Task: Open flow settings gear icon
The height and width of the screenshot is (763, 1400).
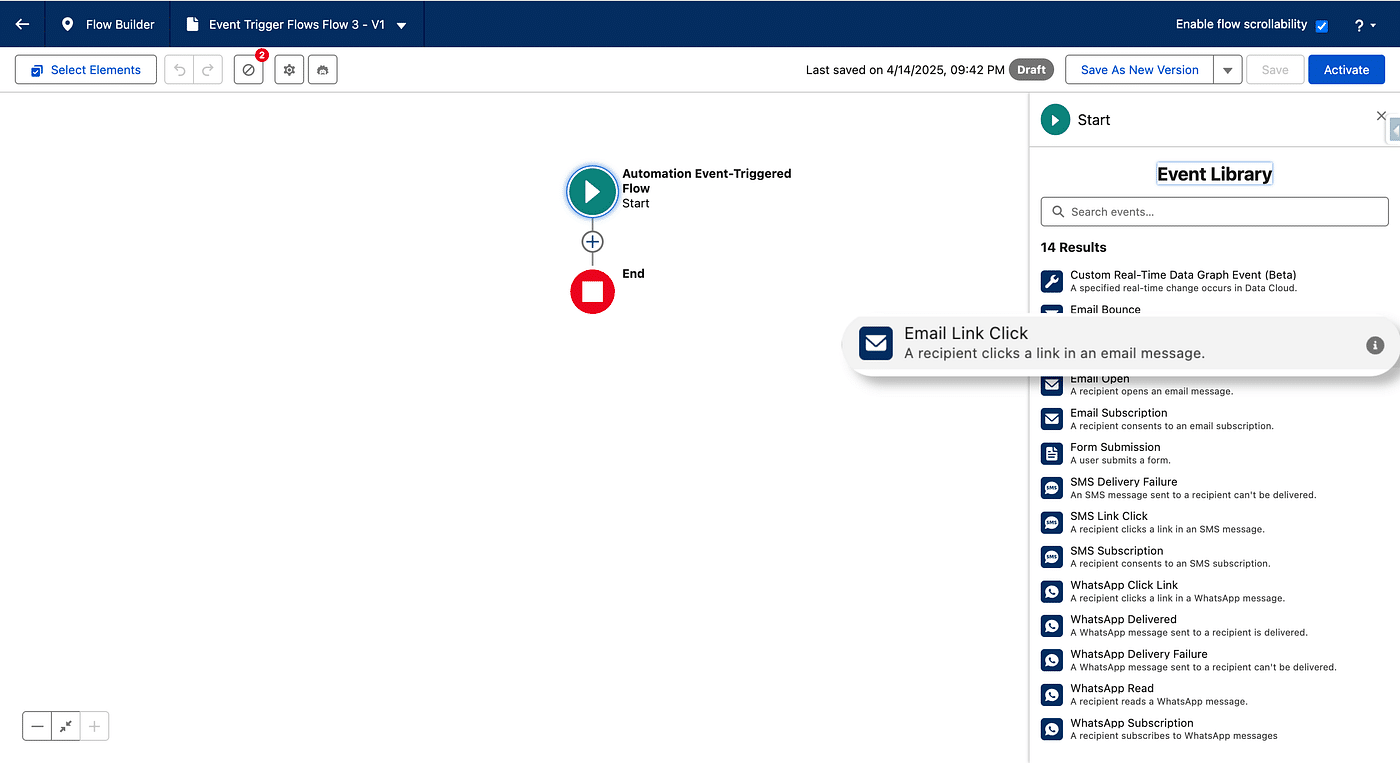Action: (289, 70)
